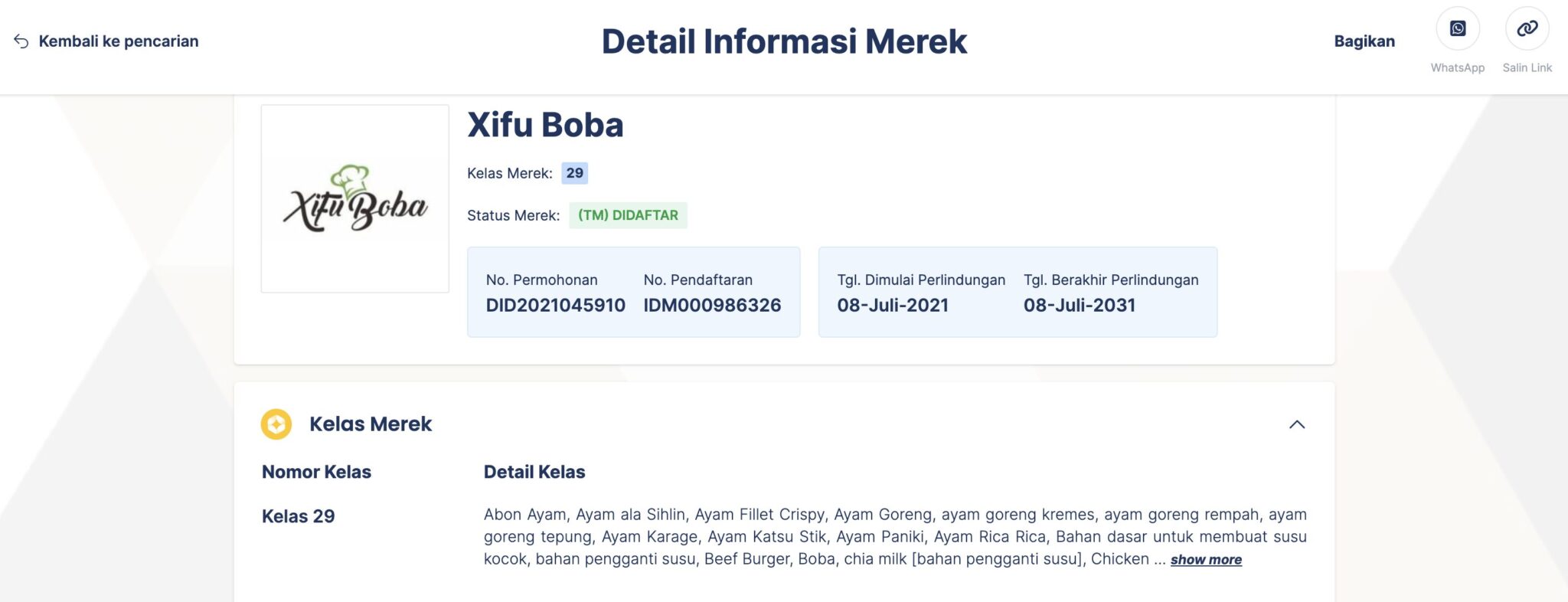Click the Salin Link icon
Viewport: 1568px width, 602px height.
click(1527, 28)
